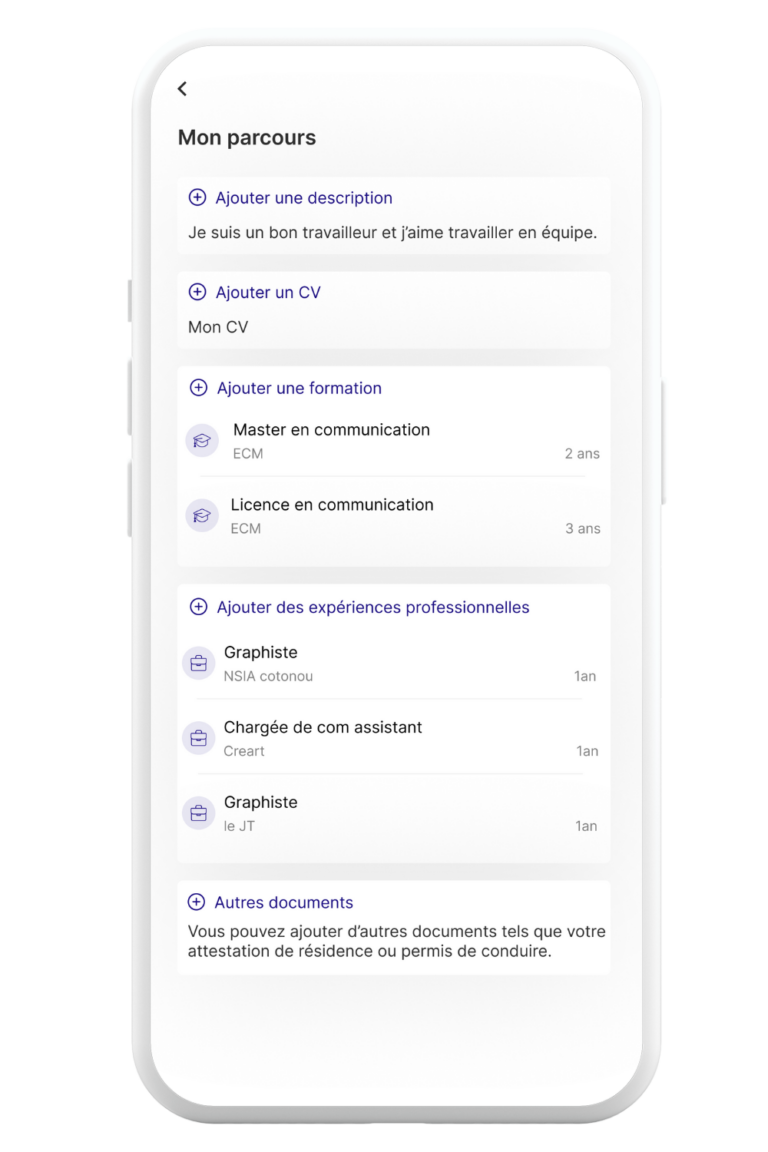Click briefcase icon for Chargée de com assistant
This screenshot has width=768, height=1152.
pyautogui.click(x=198, y=738)
